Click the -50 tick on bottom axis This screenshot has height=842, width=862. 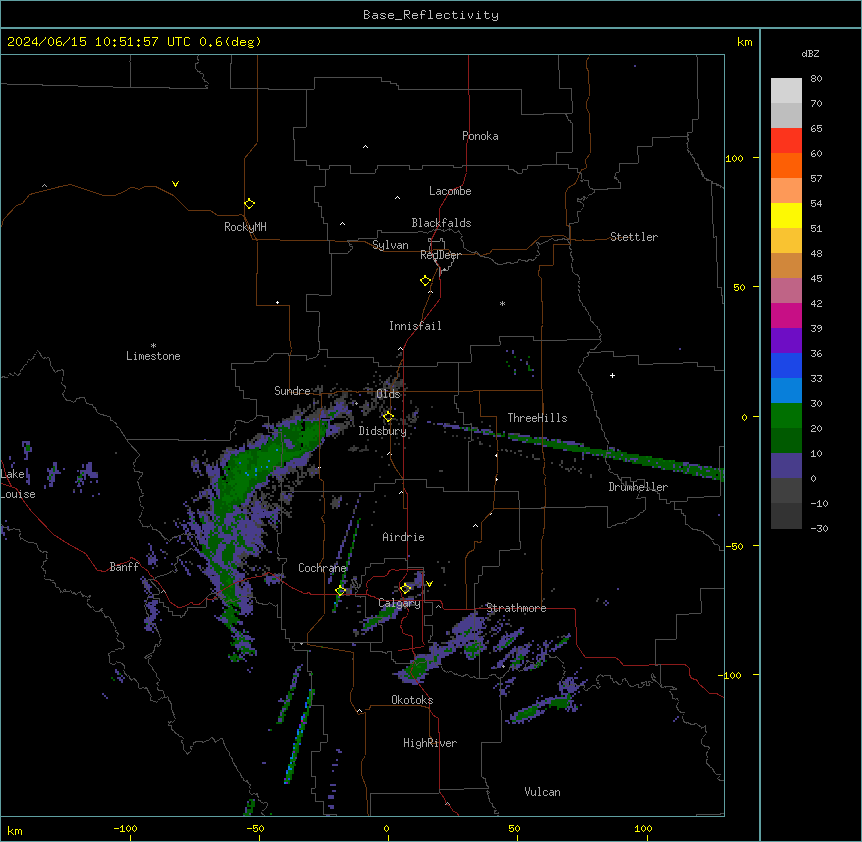point(255,828)
